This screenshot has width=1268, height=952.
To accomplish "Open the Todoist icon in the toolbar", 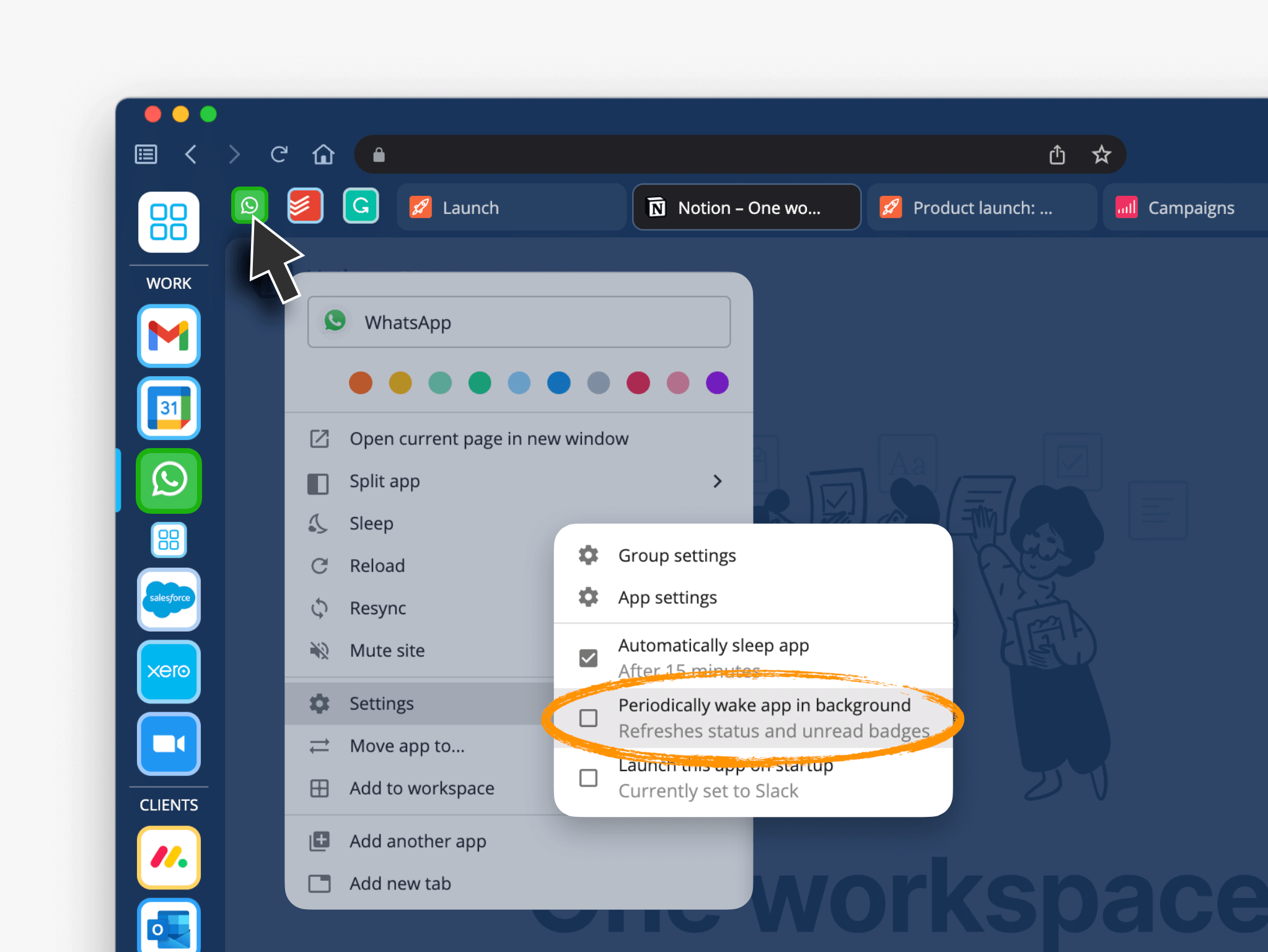I will pyautogui.click(x=304, y=207).
